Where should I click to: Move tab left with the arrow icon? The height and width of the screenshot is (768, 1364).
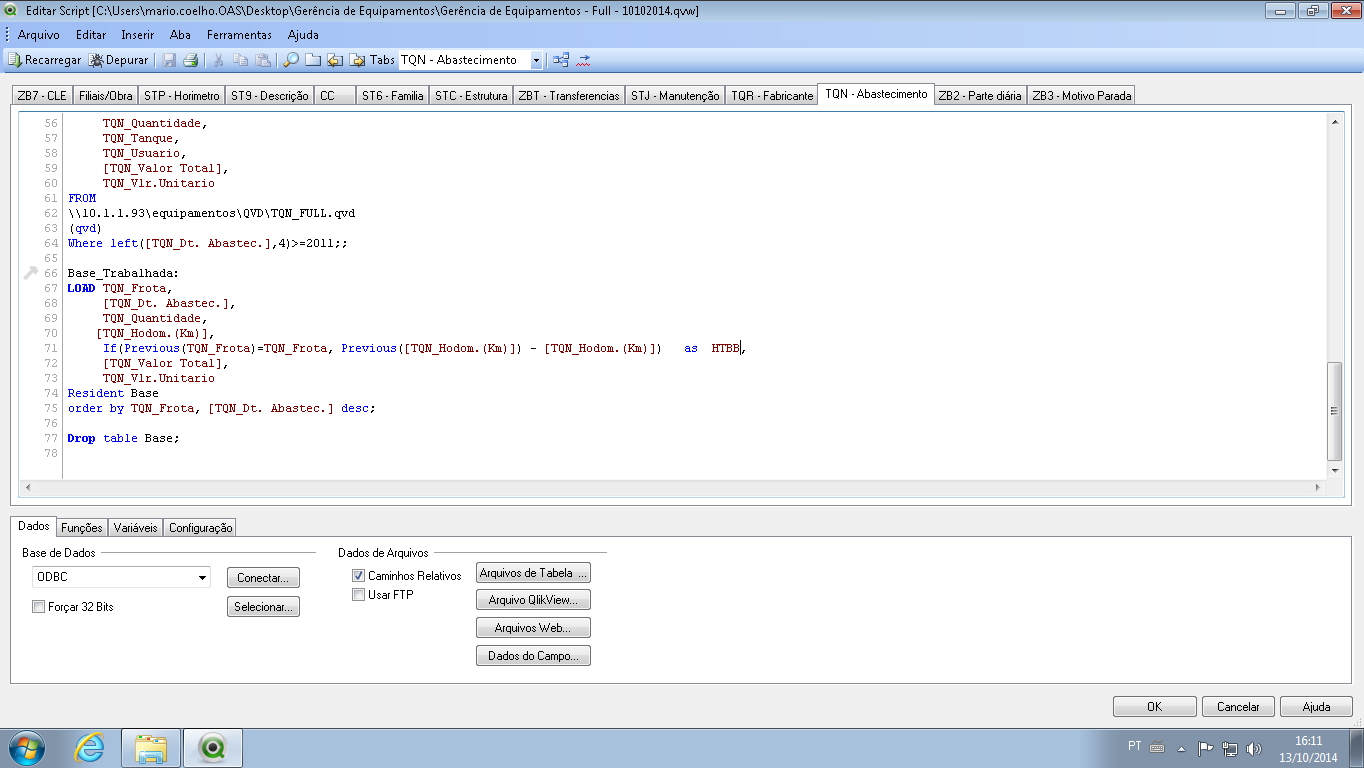(335, 60)
